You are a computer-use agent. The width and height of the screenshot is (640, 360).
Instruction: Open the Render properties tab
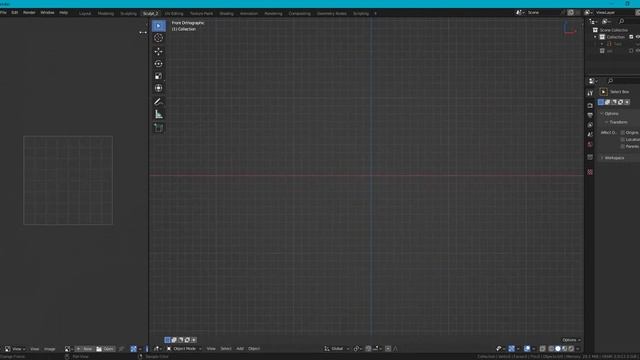[590, 106]
